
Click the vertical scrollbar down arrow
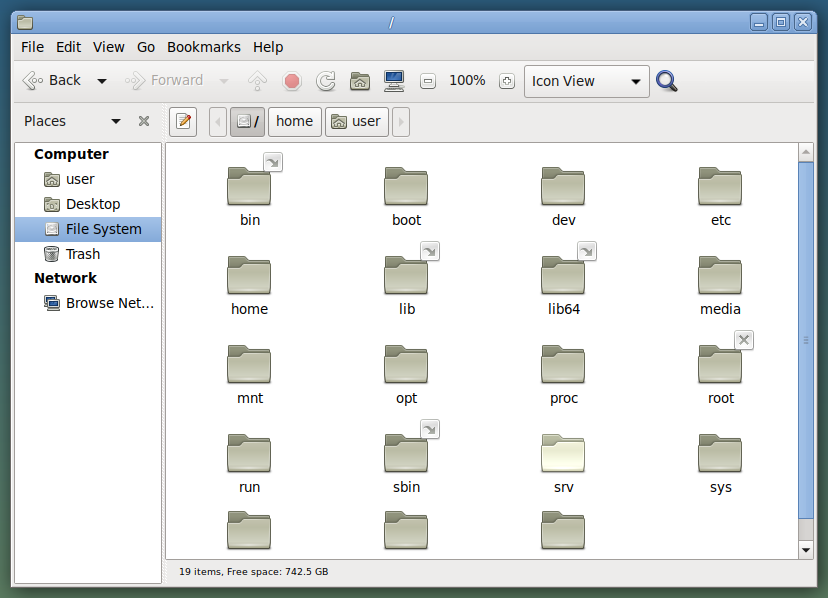tap(806, 550)
